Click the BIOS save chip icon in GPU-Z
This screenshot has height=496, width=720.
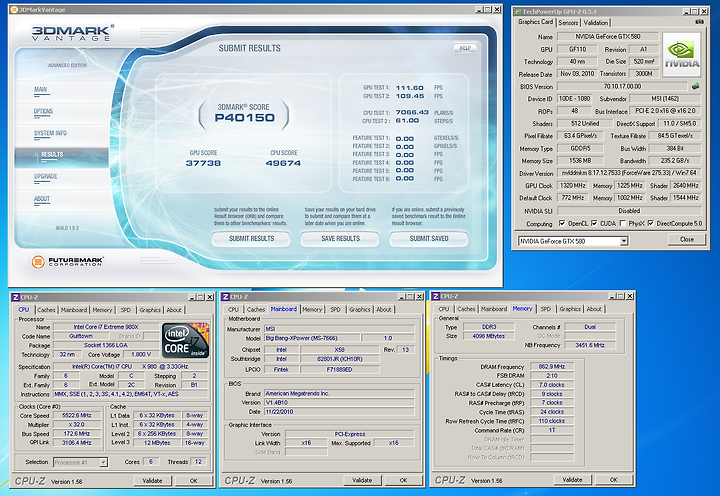(696, 86)
